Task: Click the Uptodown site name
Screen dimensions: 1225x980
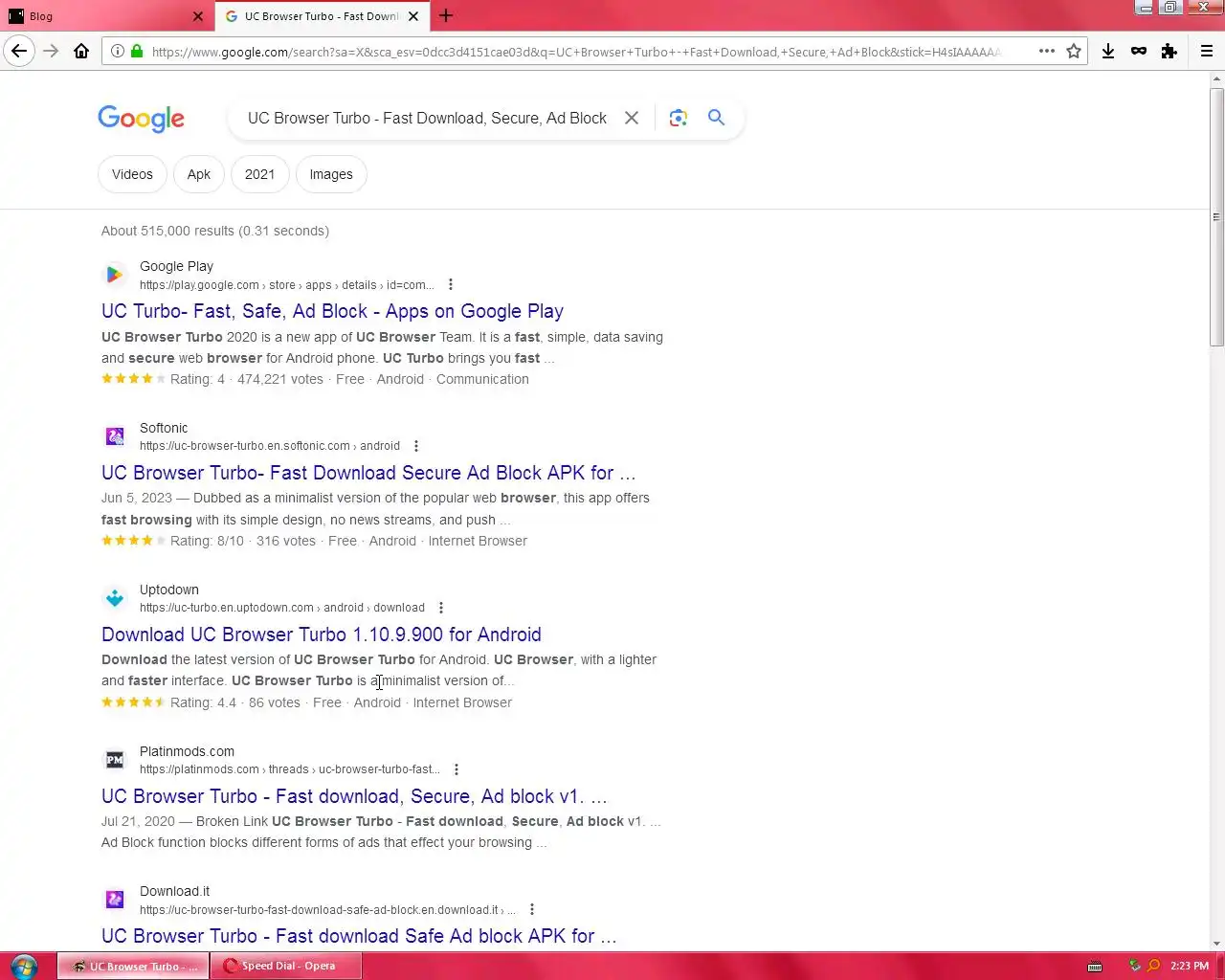Action: [169, 590]
